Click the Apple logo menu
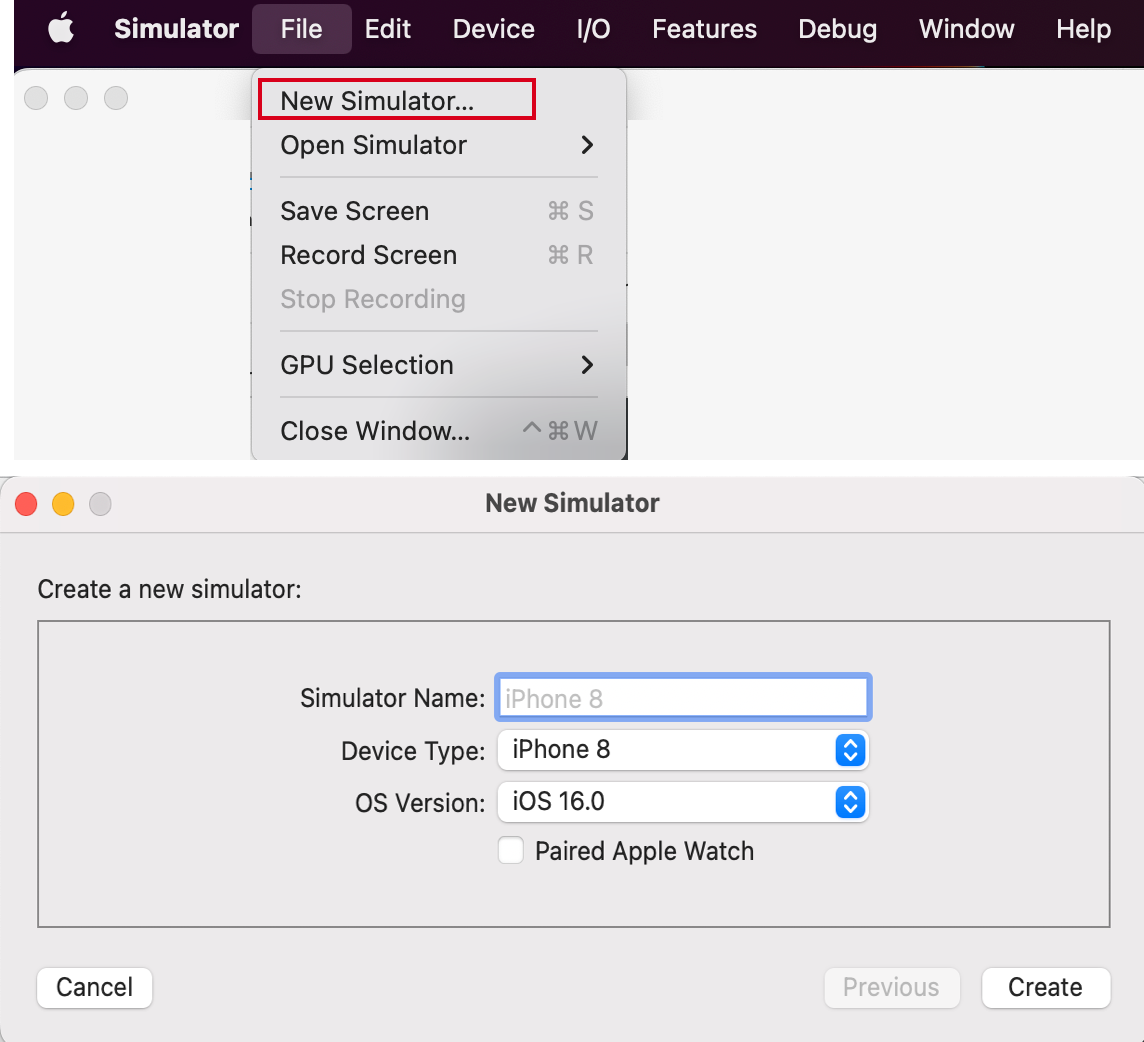1144x1042 pixels. (61, 29)
